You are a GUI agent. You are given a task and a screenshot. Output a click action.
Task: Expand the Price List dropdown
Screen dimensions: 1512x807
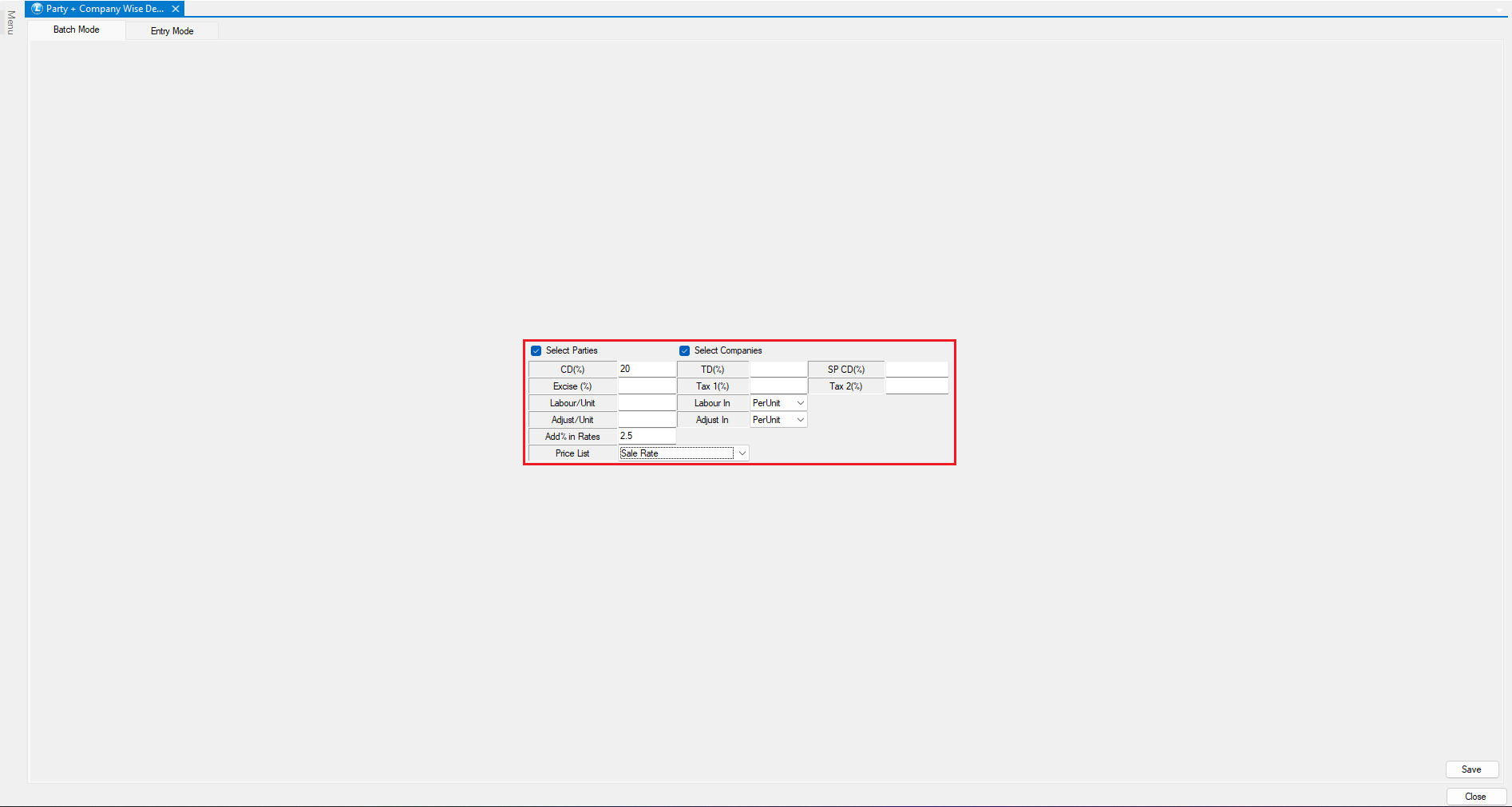[742, 453]
